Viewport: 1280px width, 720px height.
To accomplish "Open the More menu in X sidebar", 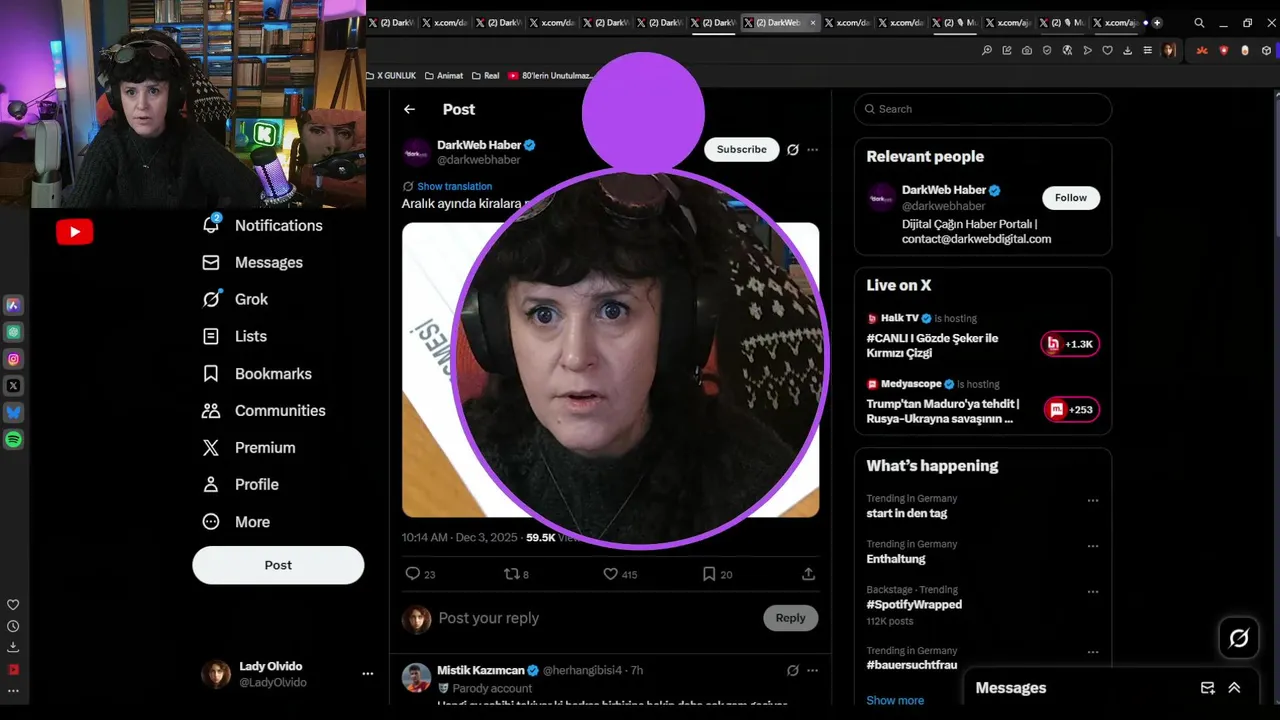I will 236,521.
